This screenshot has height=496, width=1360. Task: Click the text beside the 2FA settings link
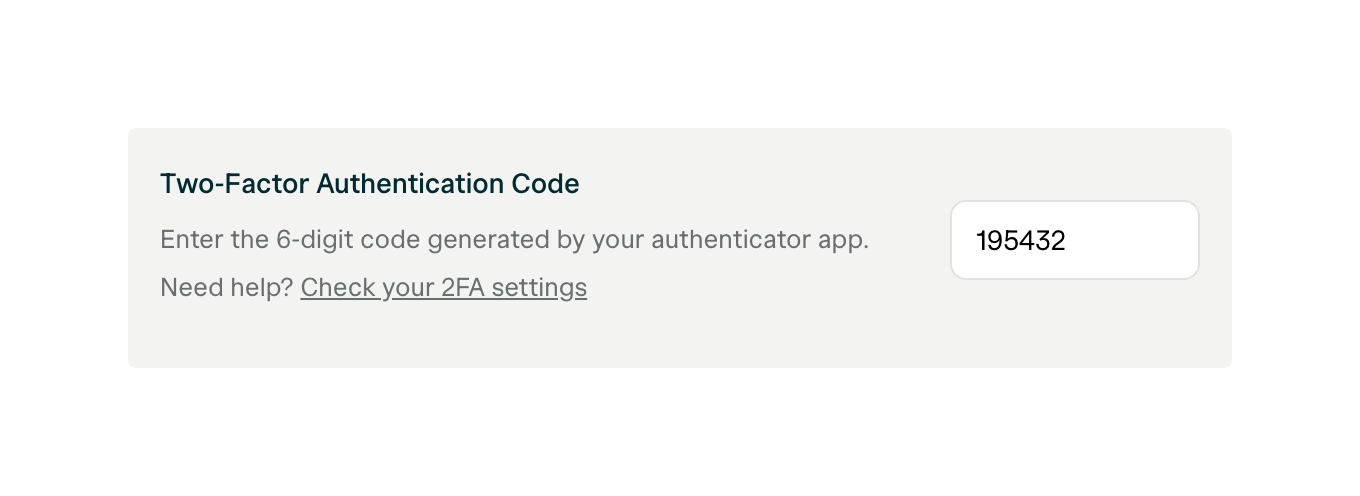[x=226, y=288]
